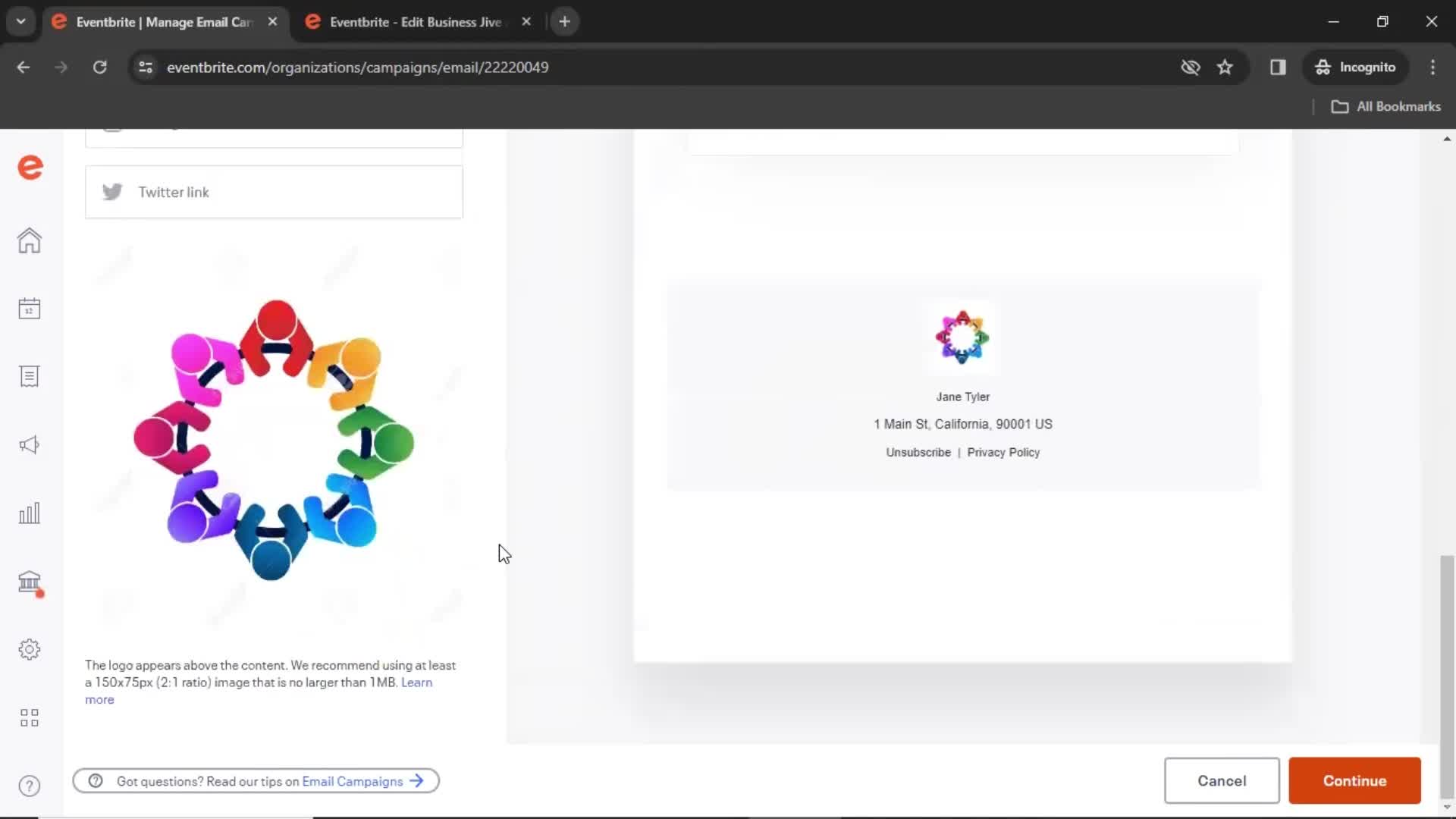
Task: Select the orders/list icon in sidebar
Action: tap(29, 376)
